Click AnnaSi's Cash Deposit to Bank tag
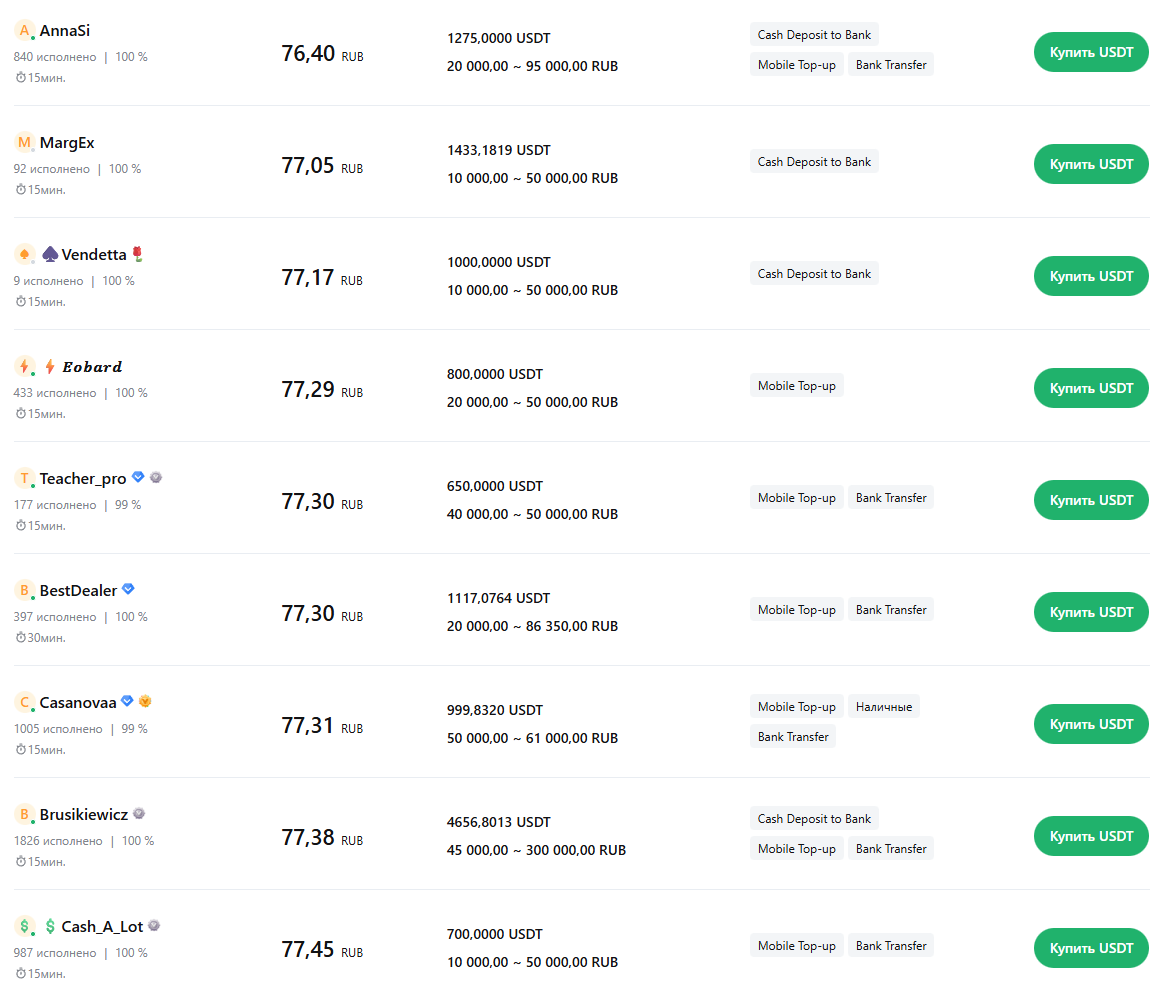The image size is (1157, 996). pyautogui.click(x=814, y=35)
